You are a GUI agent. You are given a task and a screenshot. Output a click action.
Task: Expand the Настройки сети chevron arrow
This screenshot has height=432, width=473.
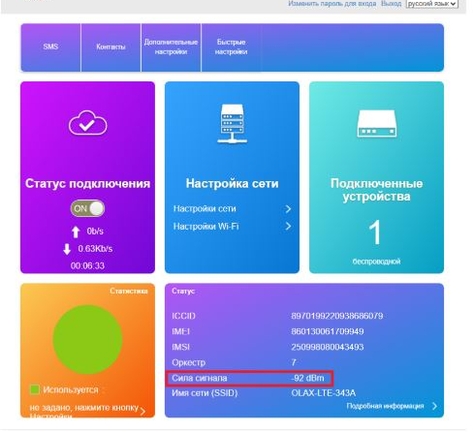pos(288,209)
